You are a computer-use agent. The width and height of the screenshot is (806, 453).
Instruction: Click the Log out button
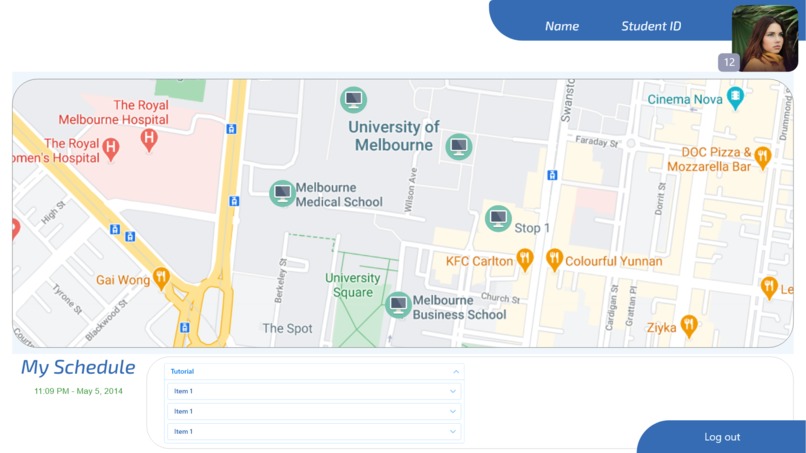(x=722, y=437)
